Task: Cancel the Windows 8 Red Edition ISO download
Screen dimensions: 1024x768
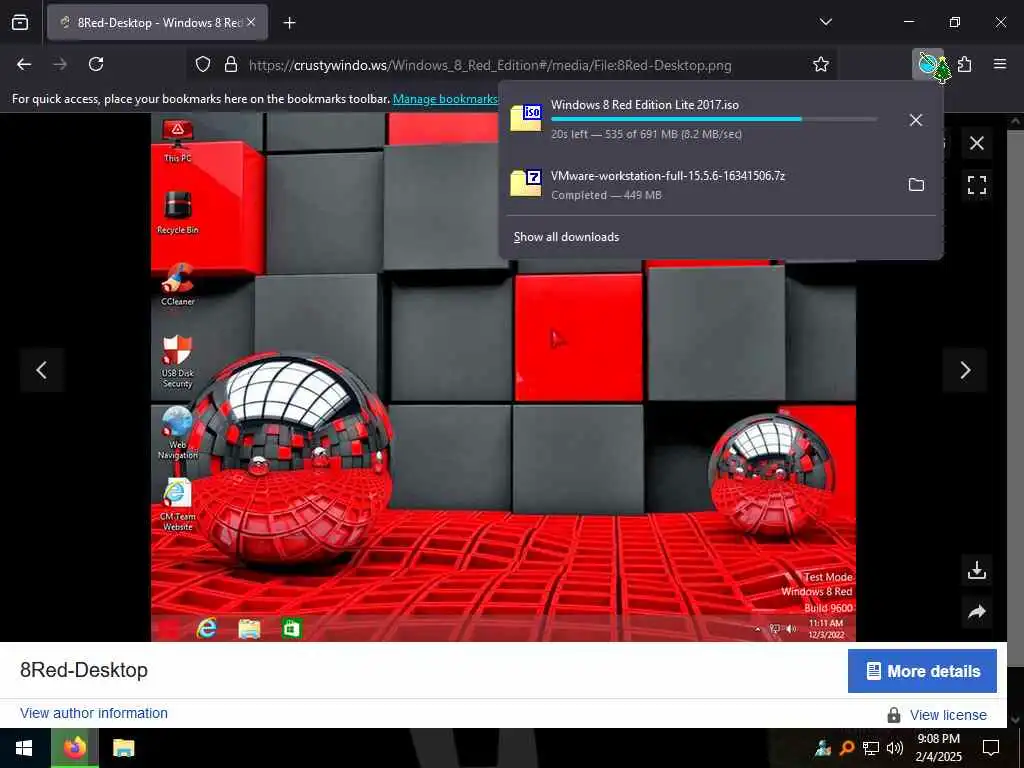Action: click(x=916, y=120)
